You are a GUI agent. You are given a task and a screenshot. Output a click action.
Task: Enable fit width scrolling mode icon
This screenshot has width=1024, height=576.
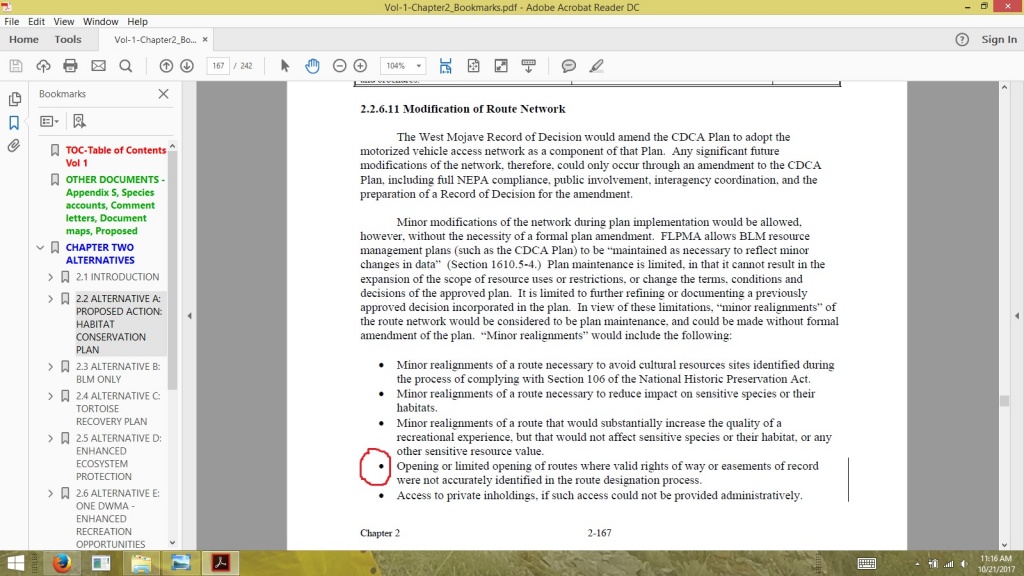pos(445,65)
